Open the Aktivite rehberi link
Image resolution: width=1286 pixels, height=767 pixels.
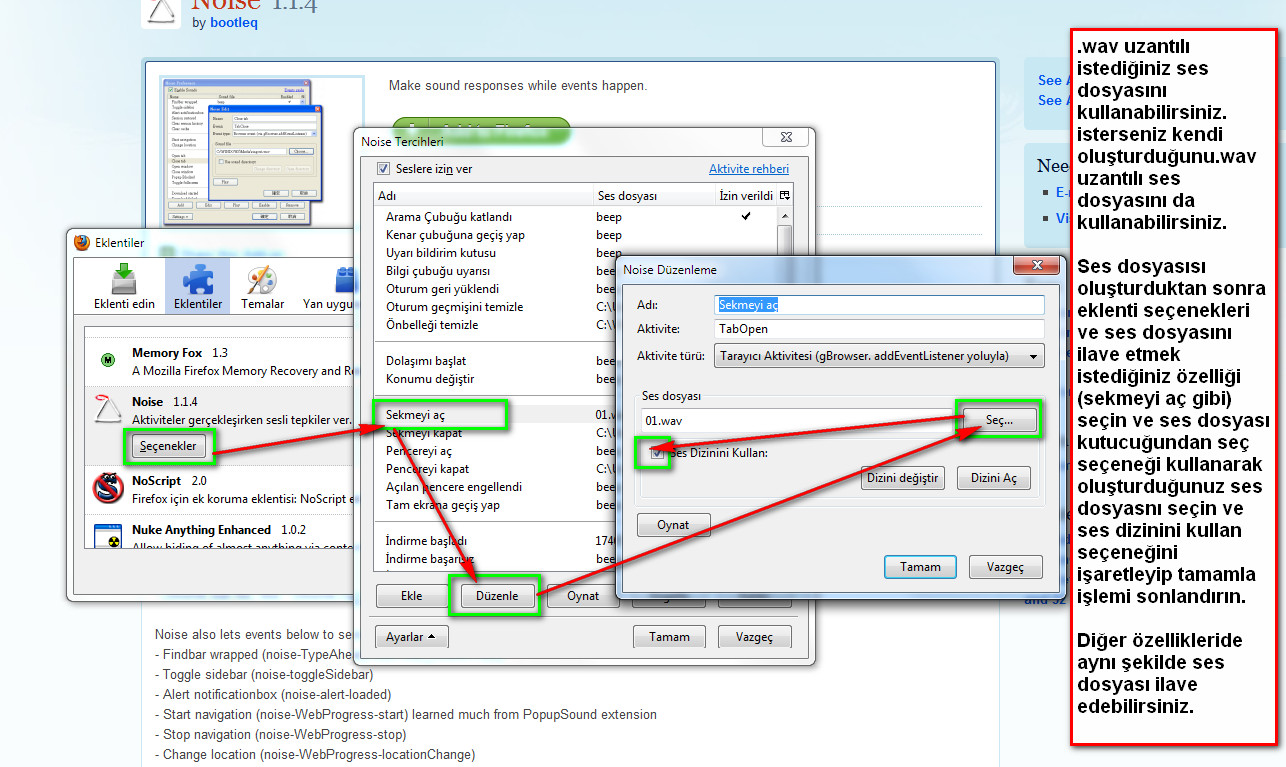click(749, 169)
